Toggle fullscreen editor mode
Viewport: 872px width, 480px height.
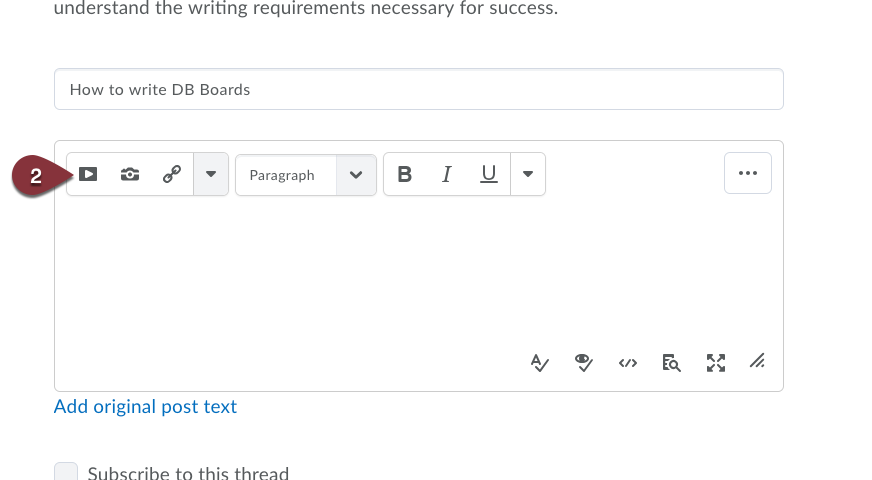[716, 363]
